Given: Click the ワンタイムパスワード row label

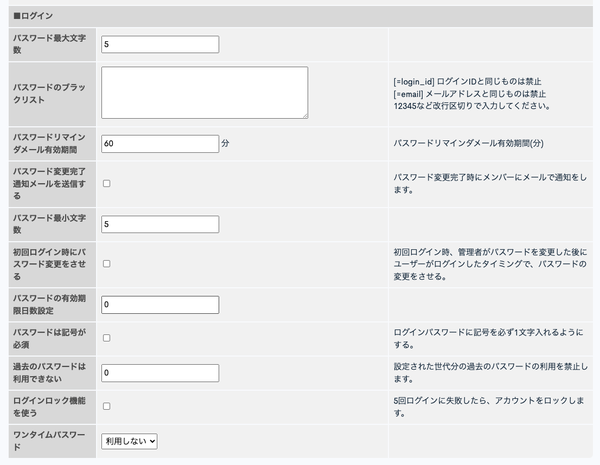Looking at the screenshot, I should point(49,441).
